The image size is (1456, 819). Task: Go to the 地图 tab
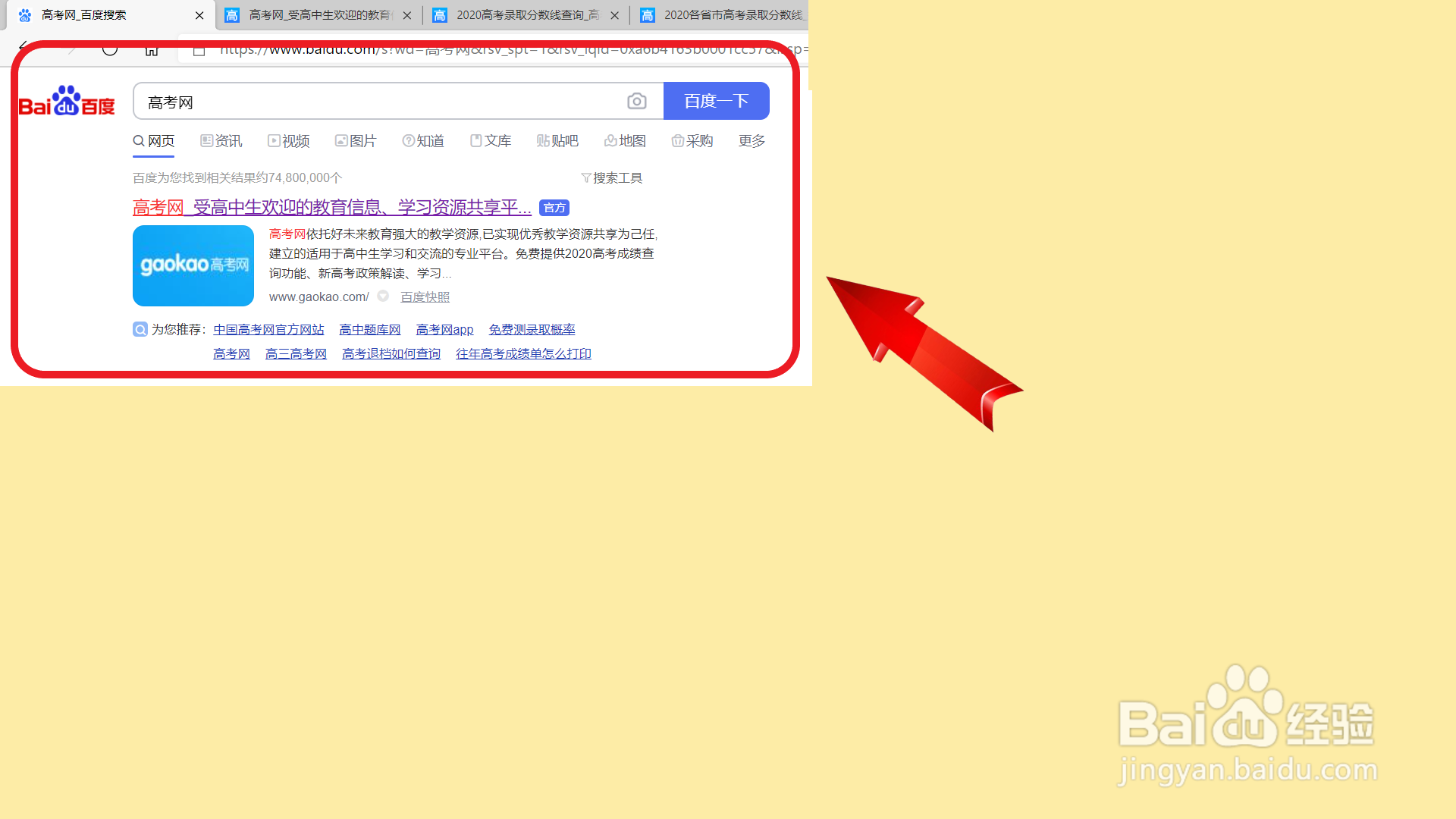[x=625, y=141]
